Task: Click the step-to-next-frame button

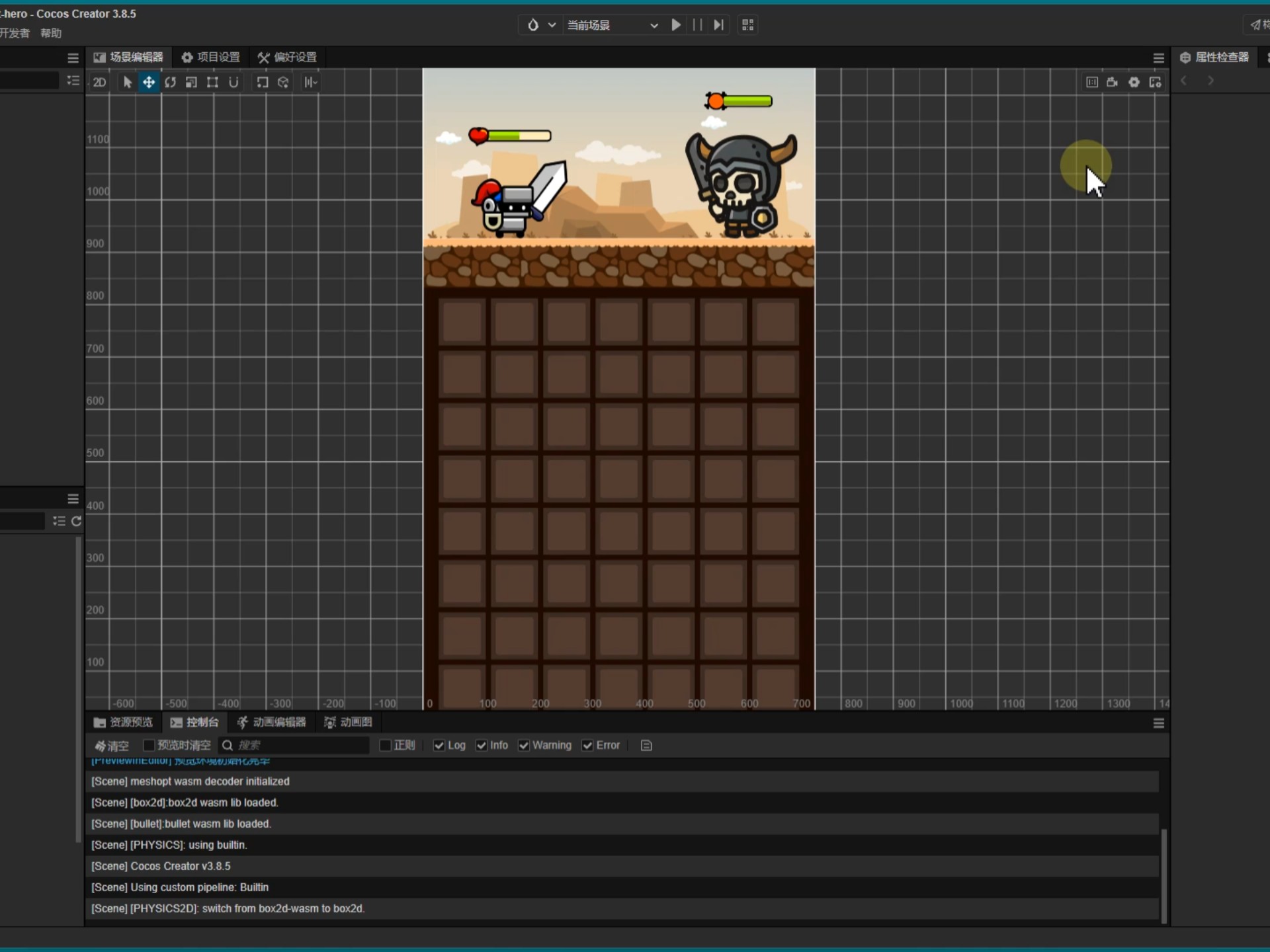Action: [x=719, y=25]
